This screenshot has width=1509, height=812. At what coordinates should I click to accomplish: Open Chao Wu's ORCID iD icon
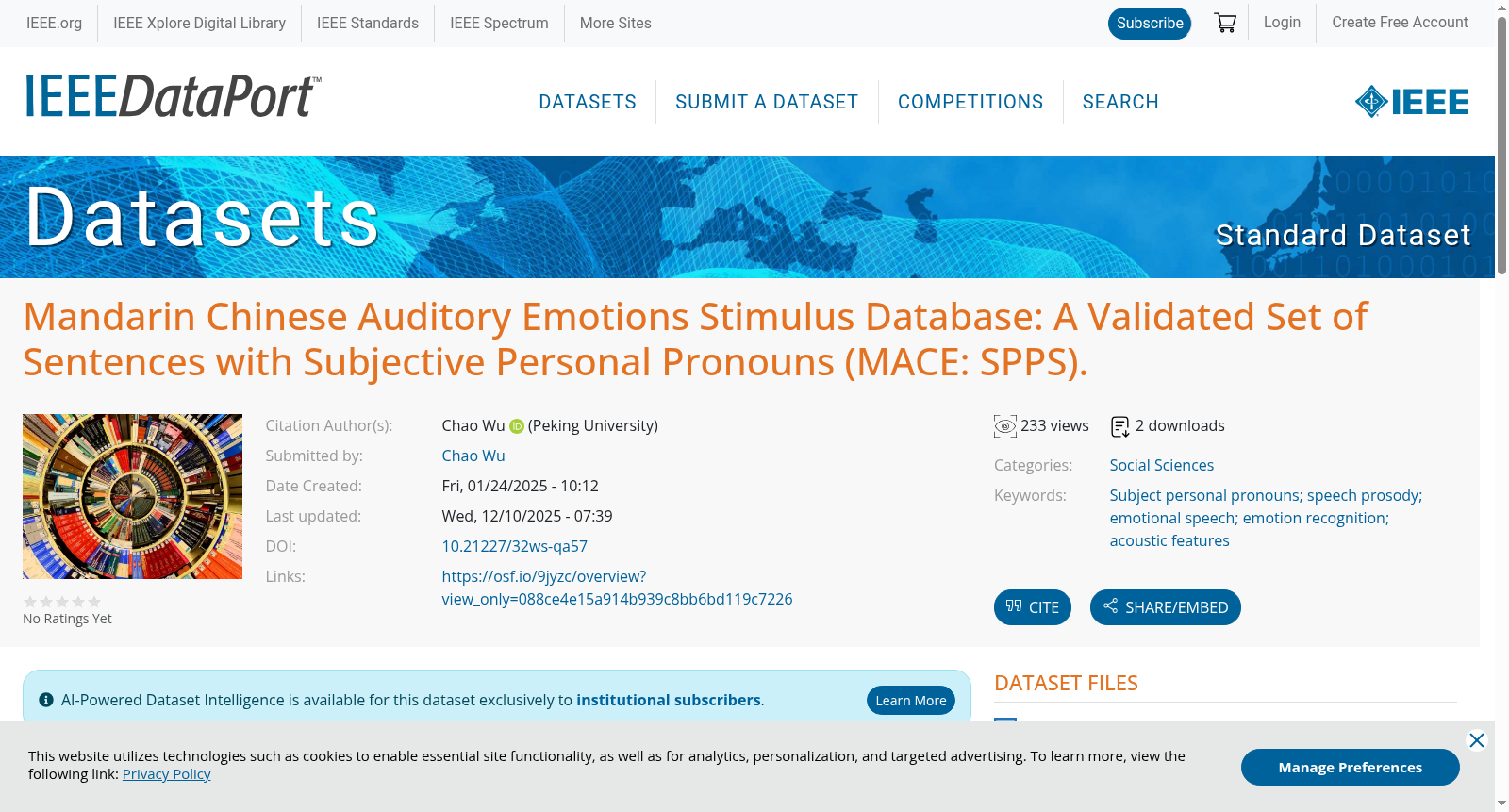coord(517,426)
